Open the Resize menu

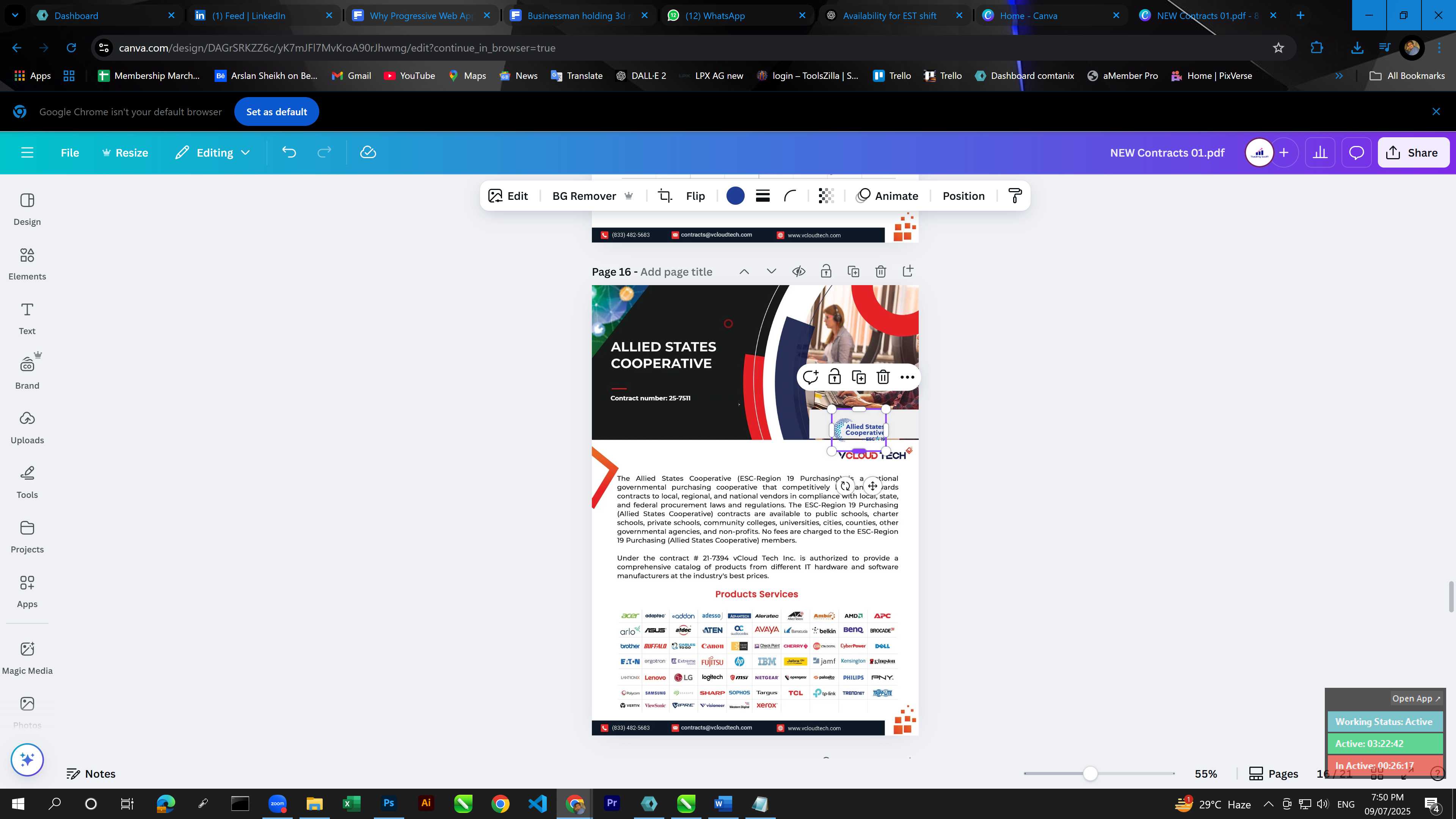point(125,152)
